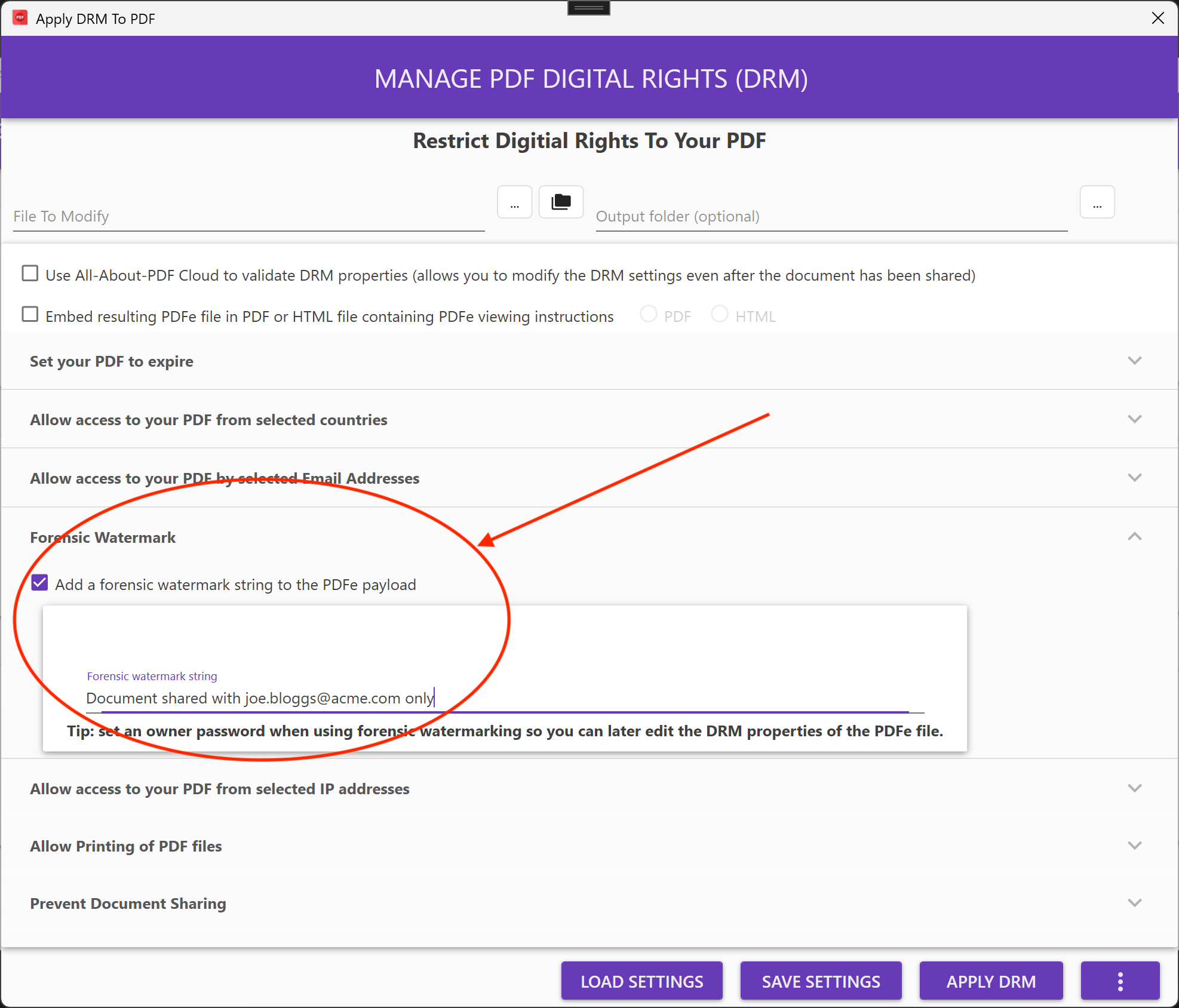1179x1008 pixels.
Task: Check Embed resulting PDFe file option
Action: click(30, 315)
